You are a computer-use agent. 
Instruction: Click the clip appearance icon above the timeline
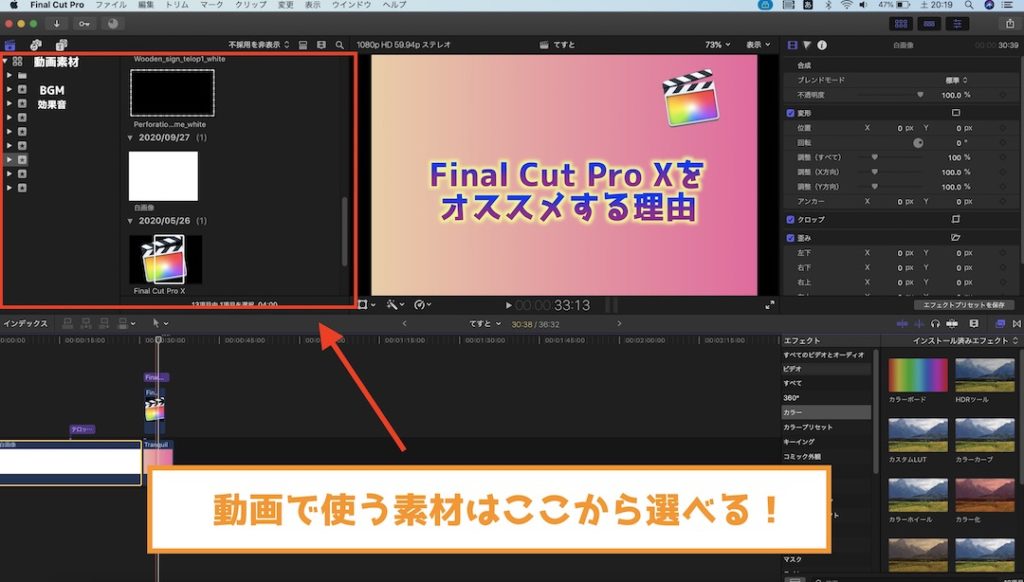[x=974, y=323]
